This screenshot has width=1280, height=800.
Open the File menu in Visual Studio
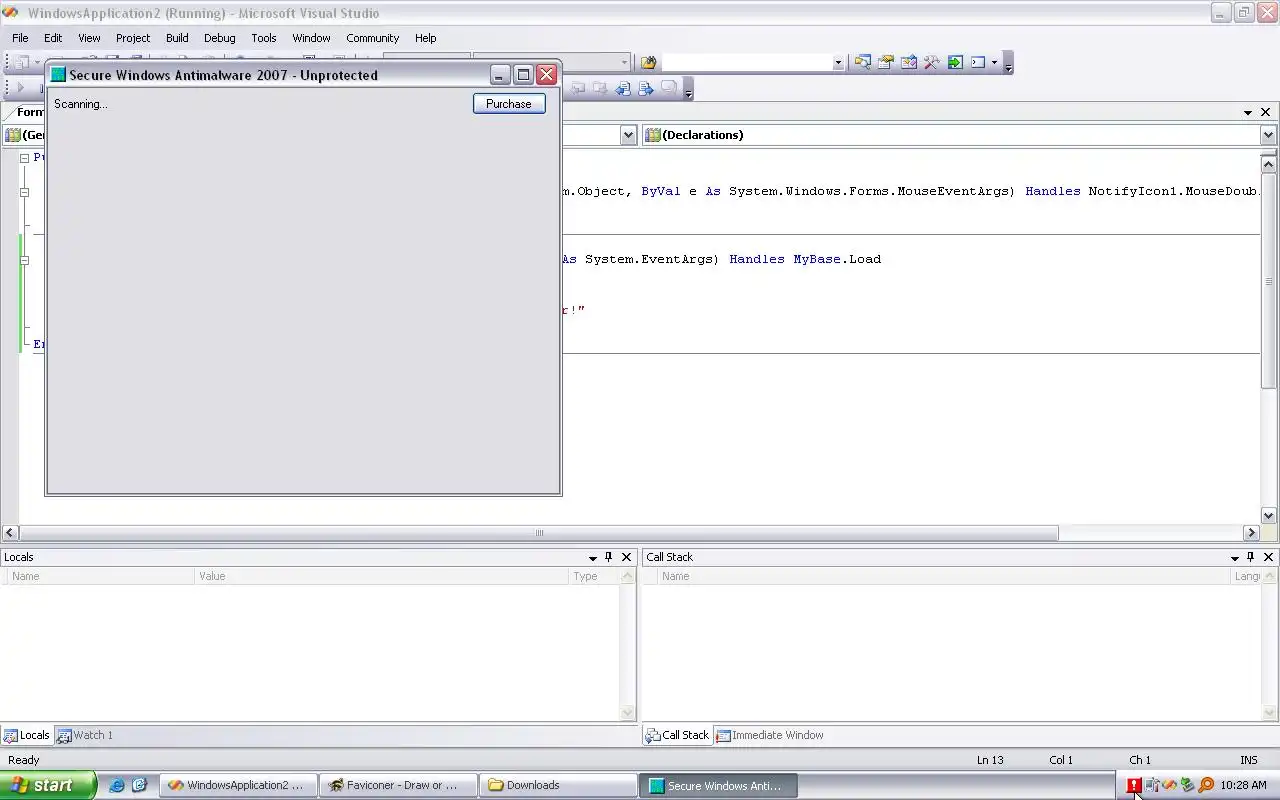click(20, 38)
